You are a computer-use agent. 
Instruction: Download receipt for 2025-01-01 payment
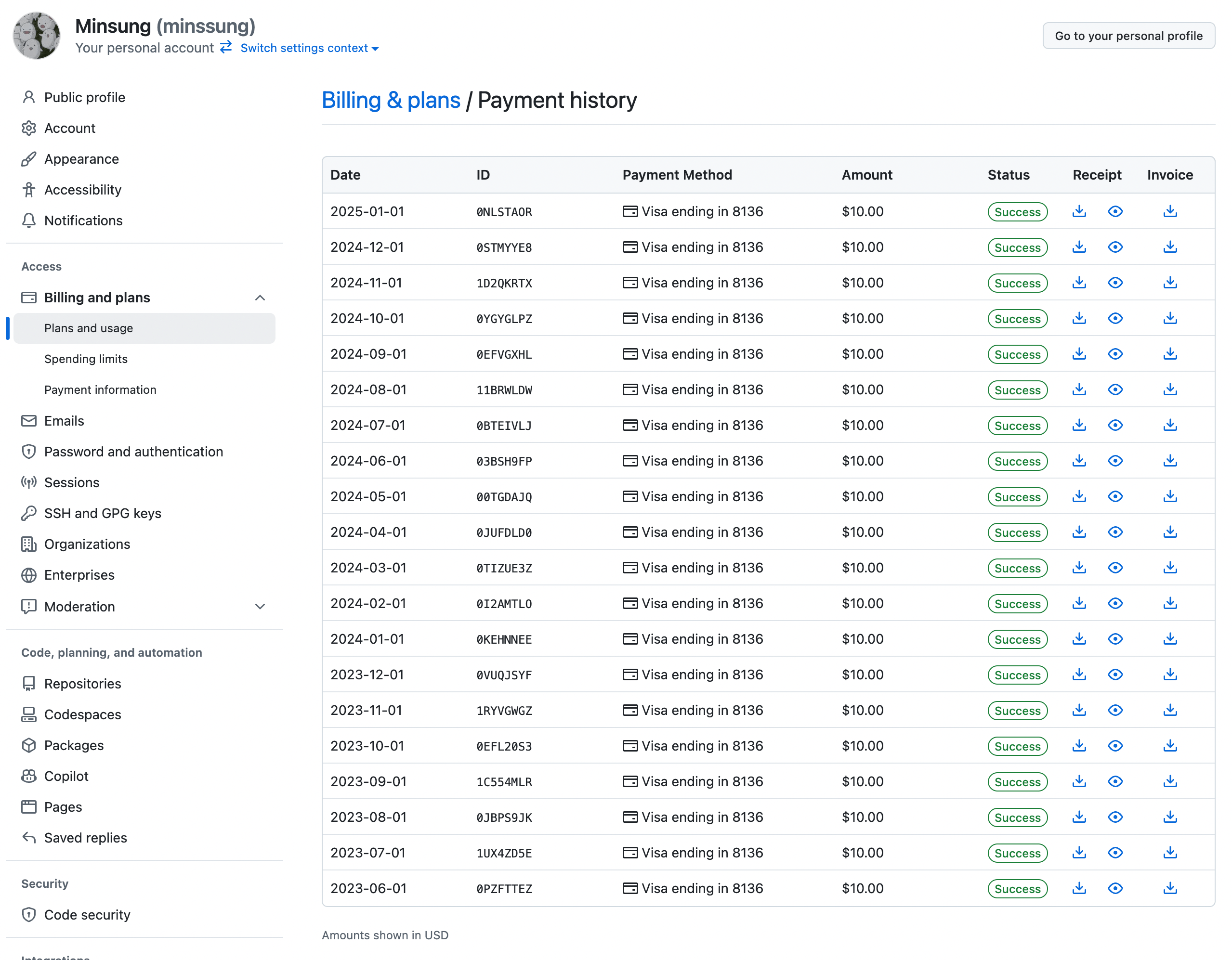(1078, 211)
